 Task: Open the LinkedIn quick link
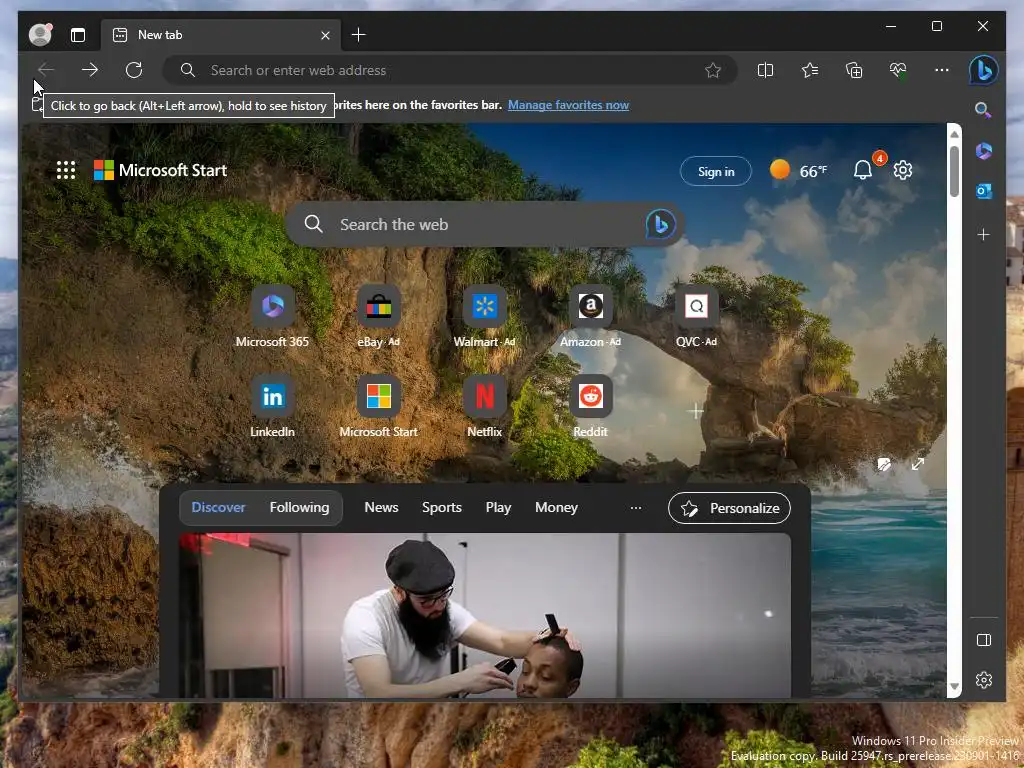(272, 408)
